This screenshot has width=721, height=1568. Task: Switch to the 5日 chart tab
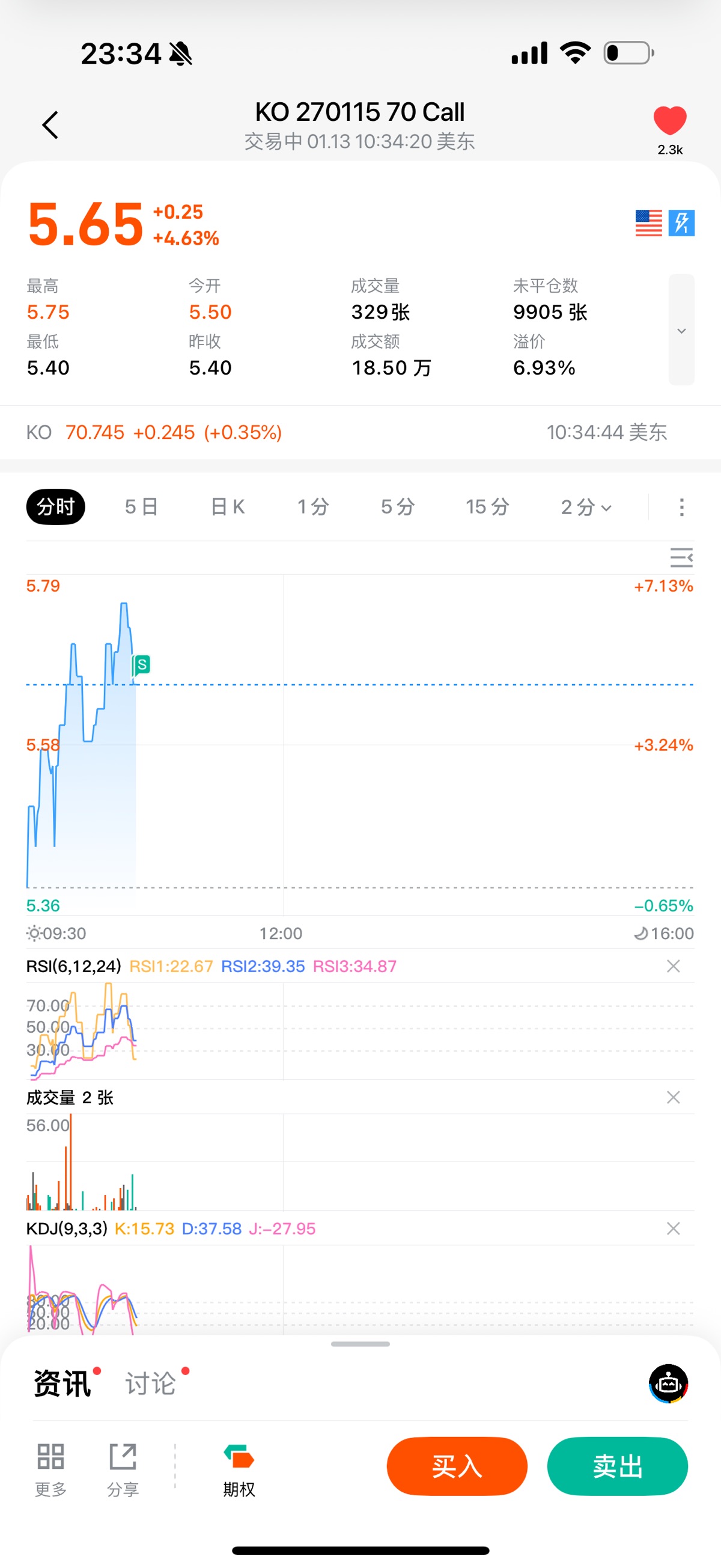pyautogui.click(x=141, y=506)
